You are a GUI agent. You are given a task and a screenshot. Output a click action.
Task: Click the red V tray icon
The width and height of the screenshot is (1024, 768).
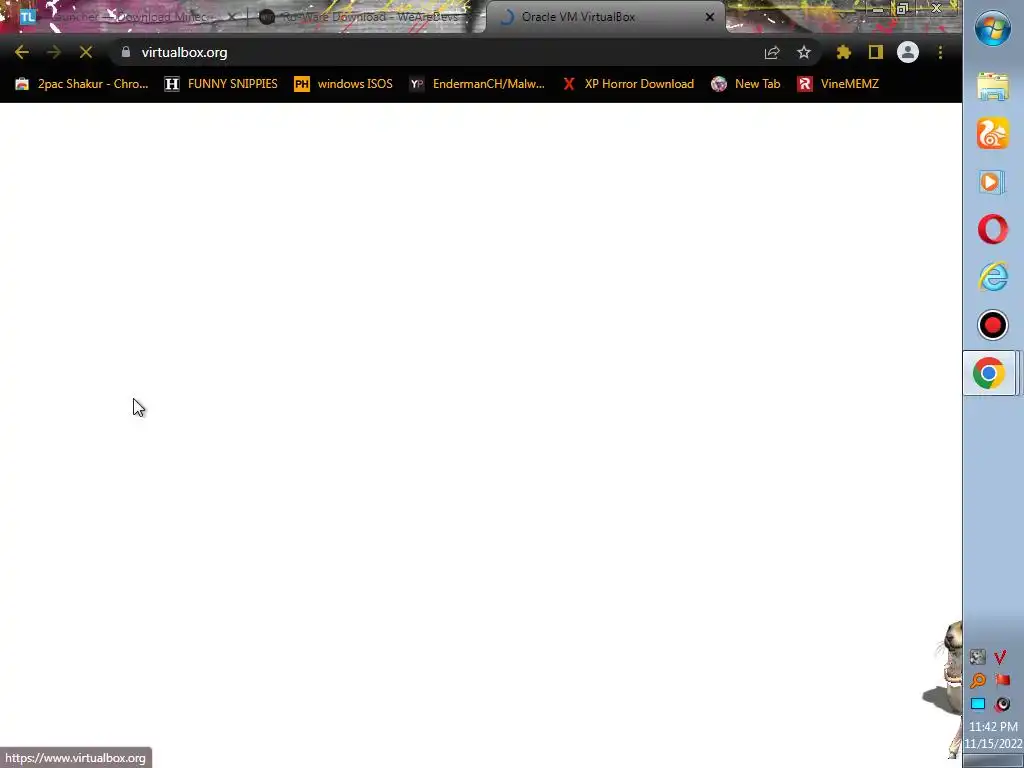[1000, 656]
